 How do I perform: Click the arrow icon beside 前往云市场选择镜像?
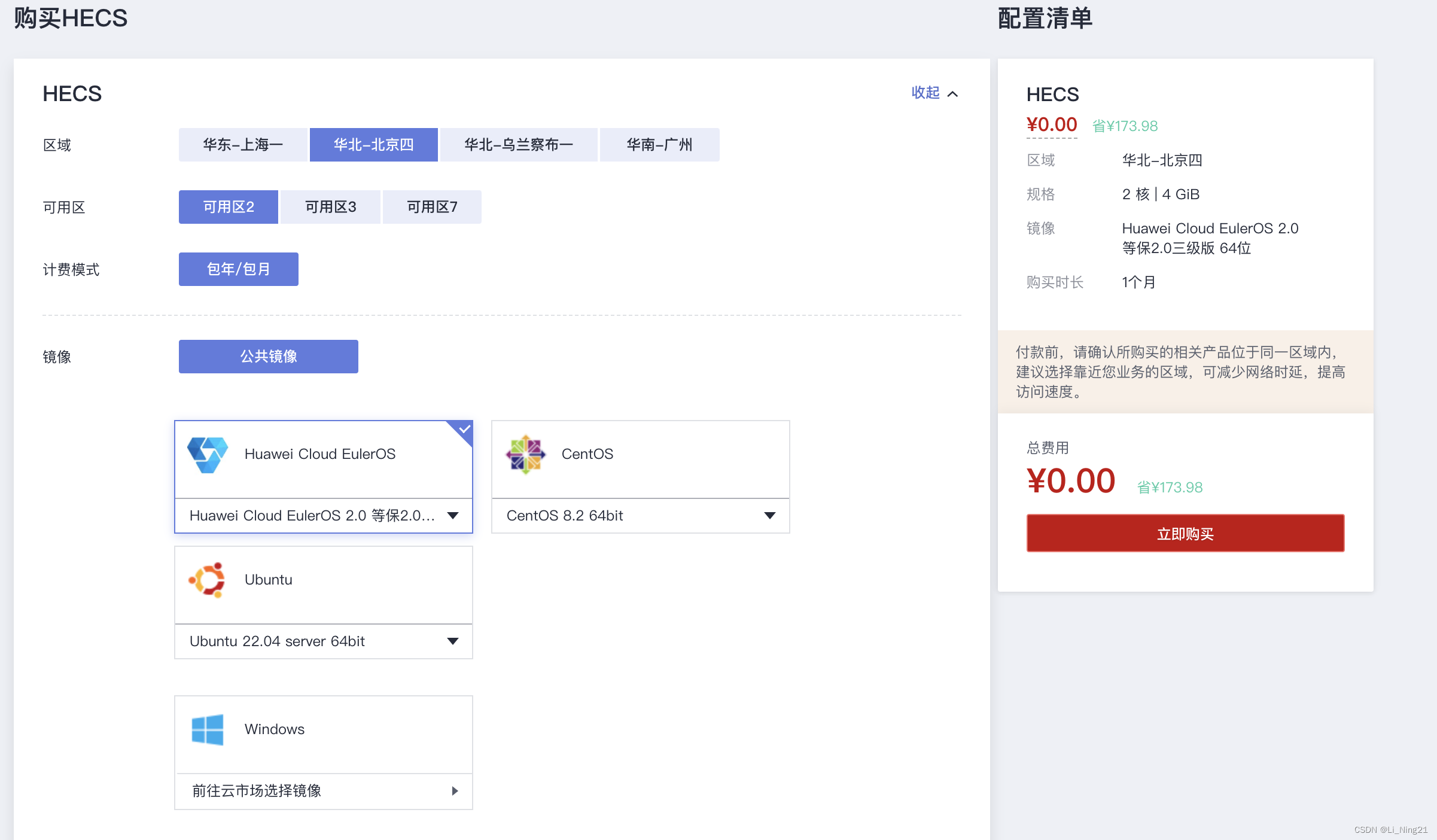click(455, 791)
